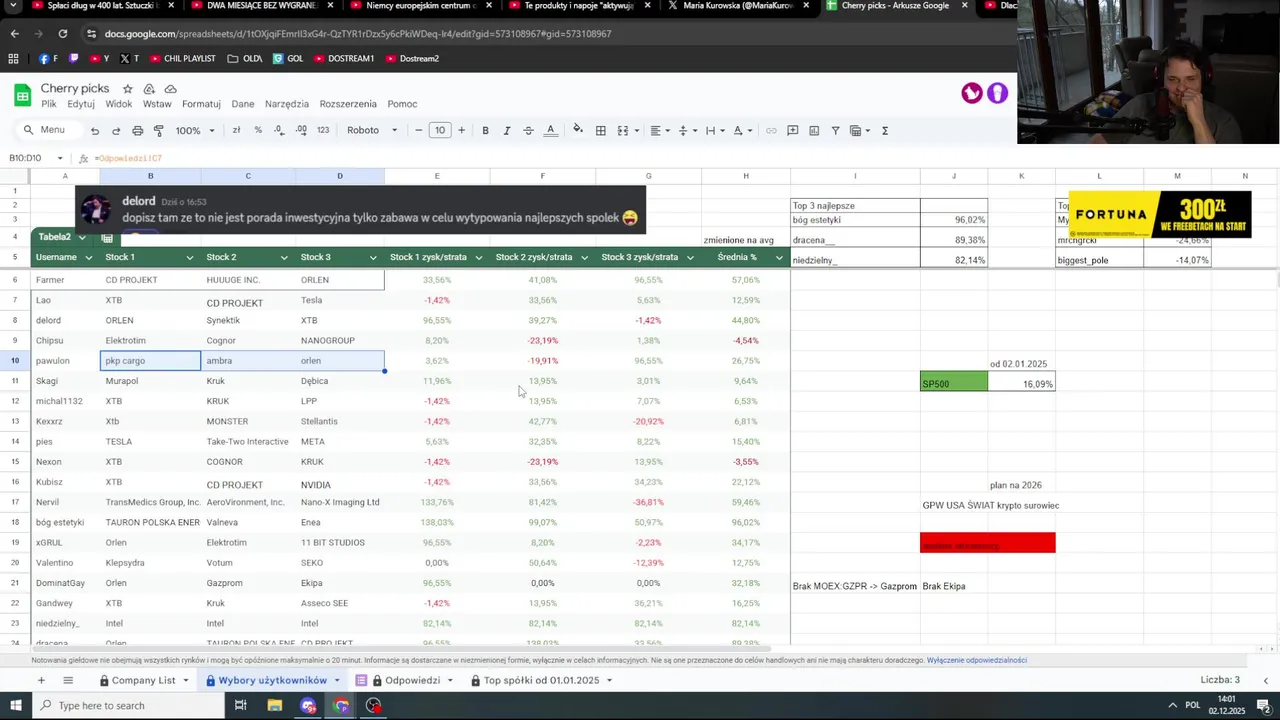Apply currency format with zł button
Viewport: 1280px width, 720px height.
236,131
